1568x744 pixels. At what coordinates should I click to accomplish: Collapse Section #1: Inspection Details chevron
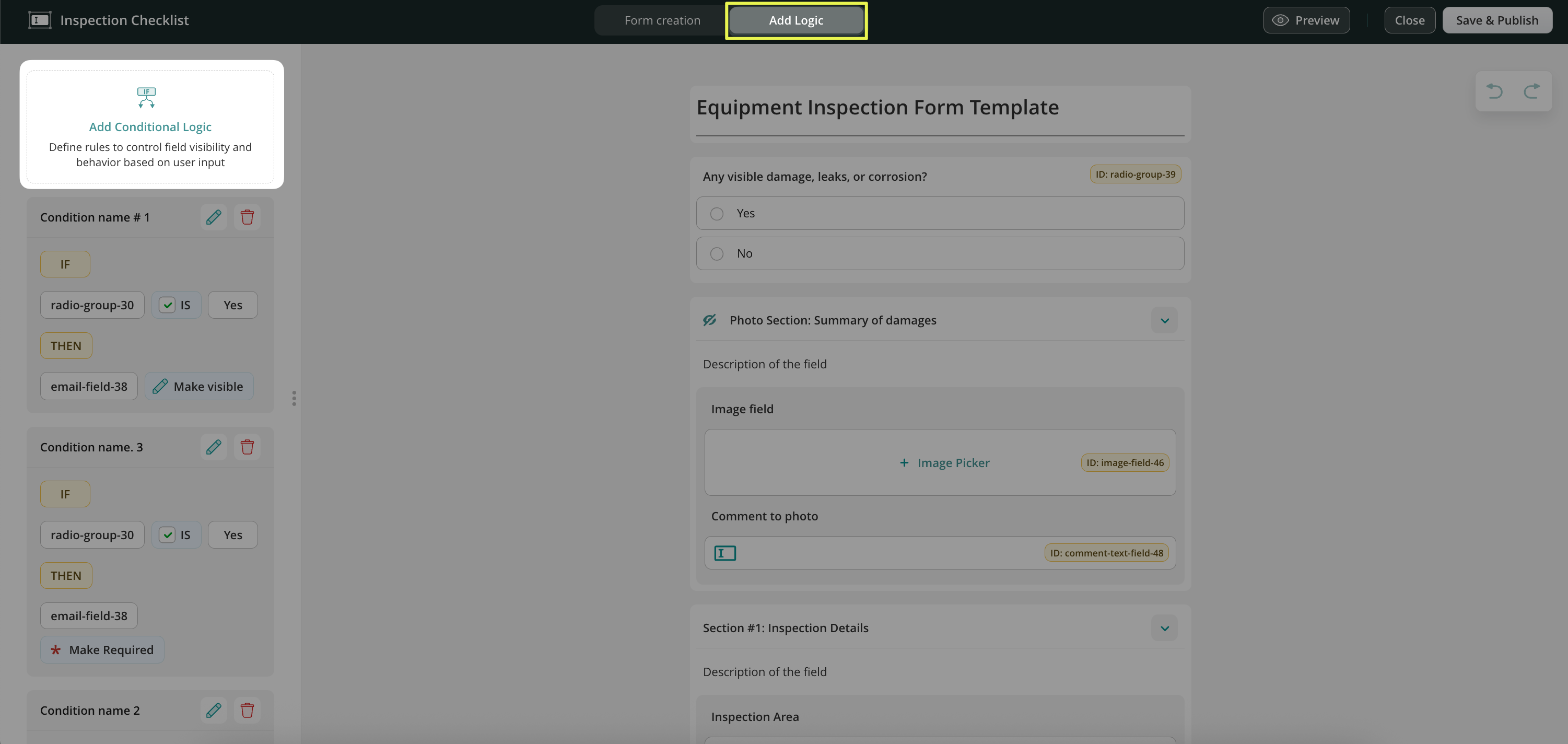click(1164, 627)
